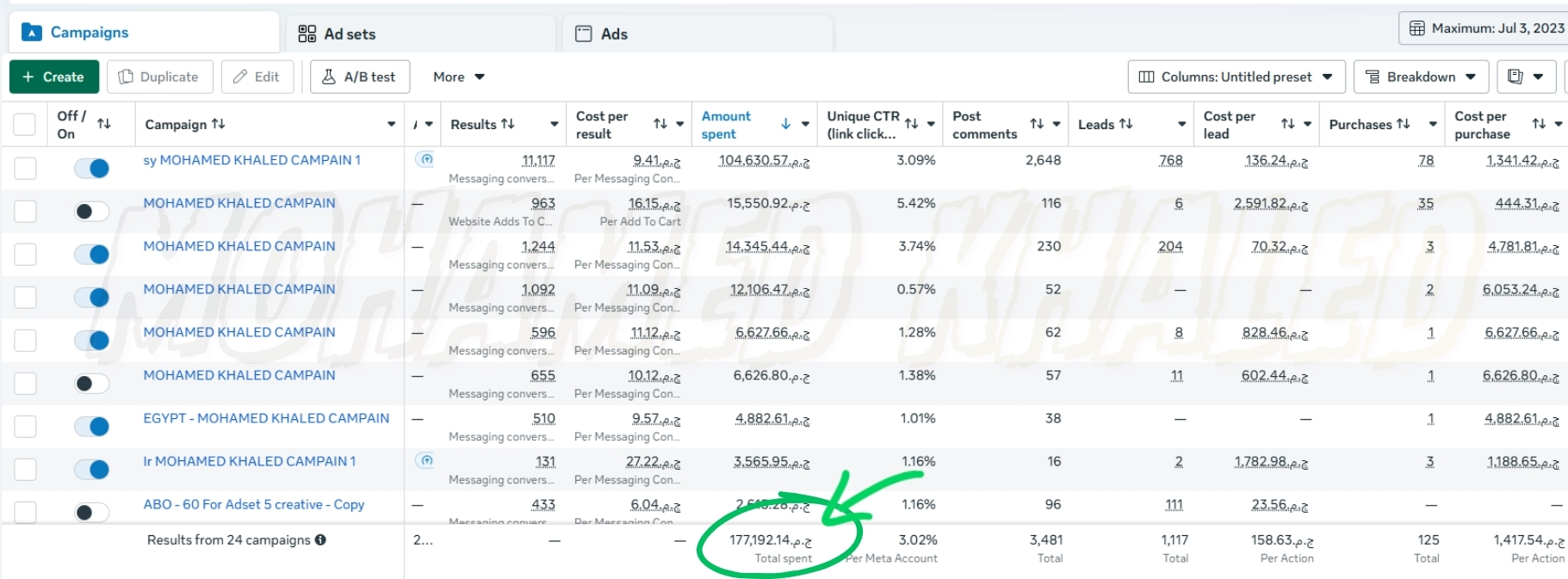Image resolution: width=1568 pixels, height=579 pixels.
Task: Open EGYPT - MOHAMED KHALED CAMPAIN link
Action: point(266,418)
